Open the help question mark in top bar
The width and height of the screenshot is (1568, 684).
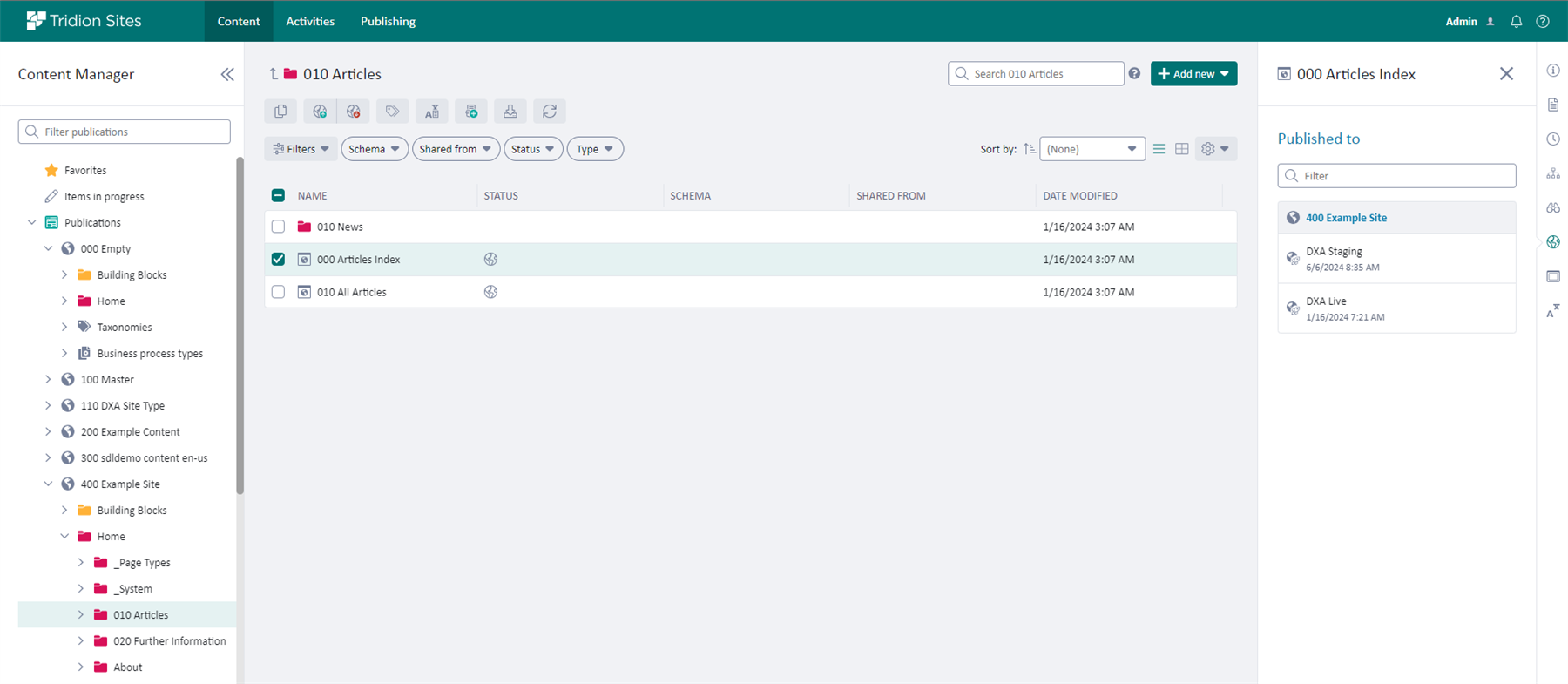click(x=1543, y=22)
